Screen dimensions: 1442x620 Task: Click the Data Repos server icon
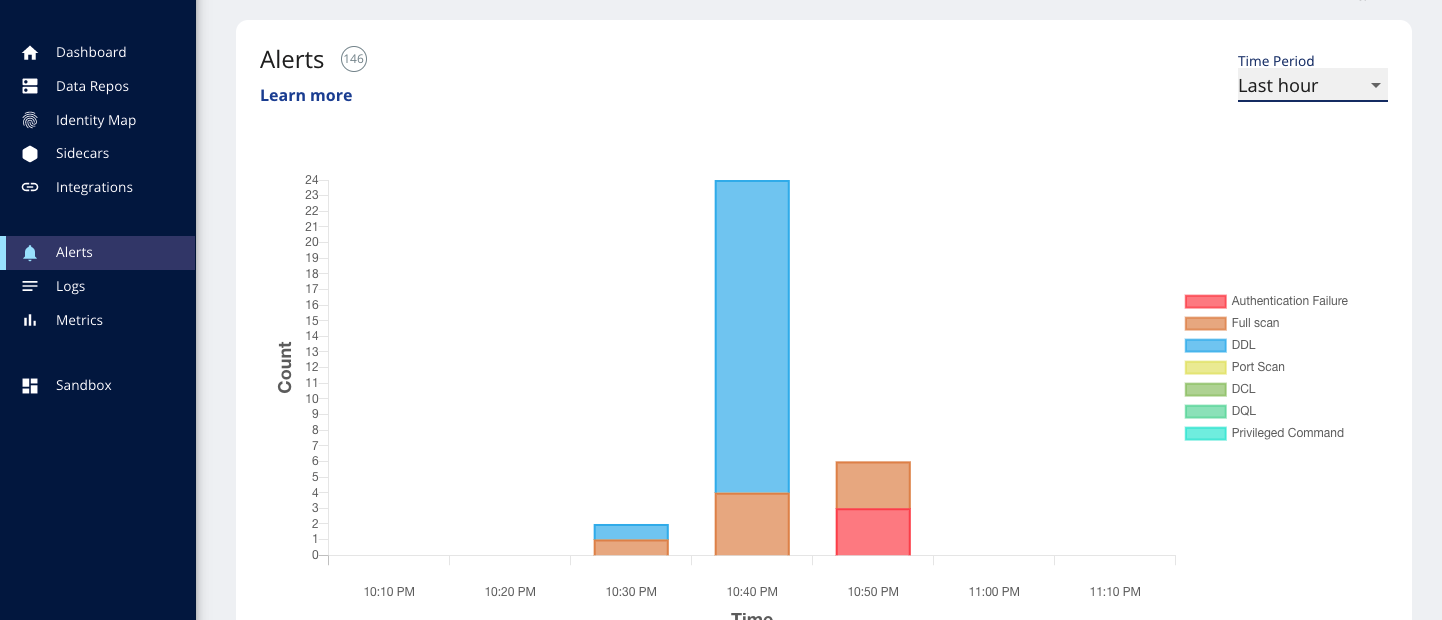30,87
